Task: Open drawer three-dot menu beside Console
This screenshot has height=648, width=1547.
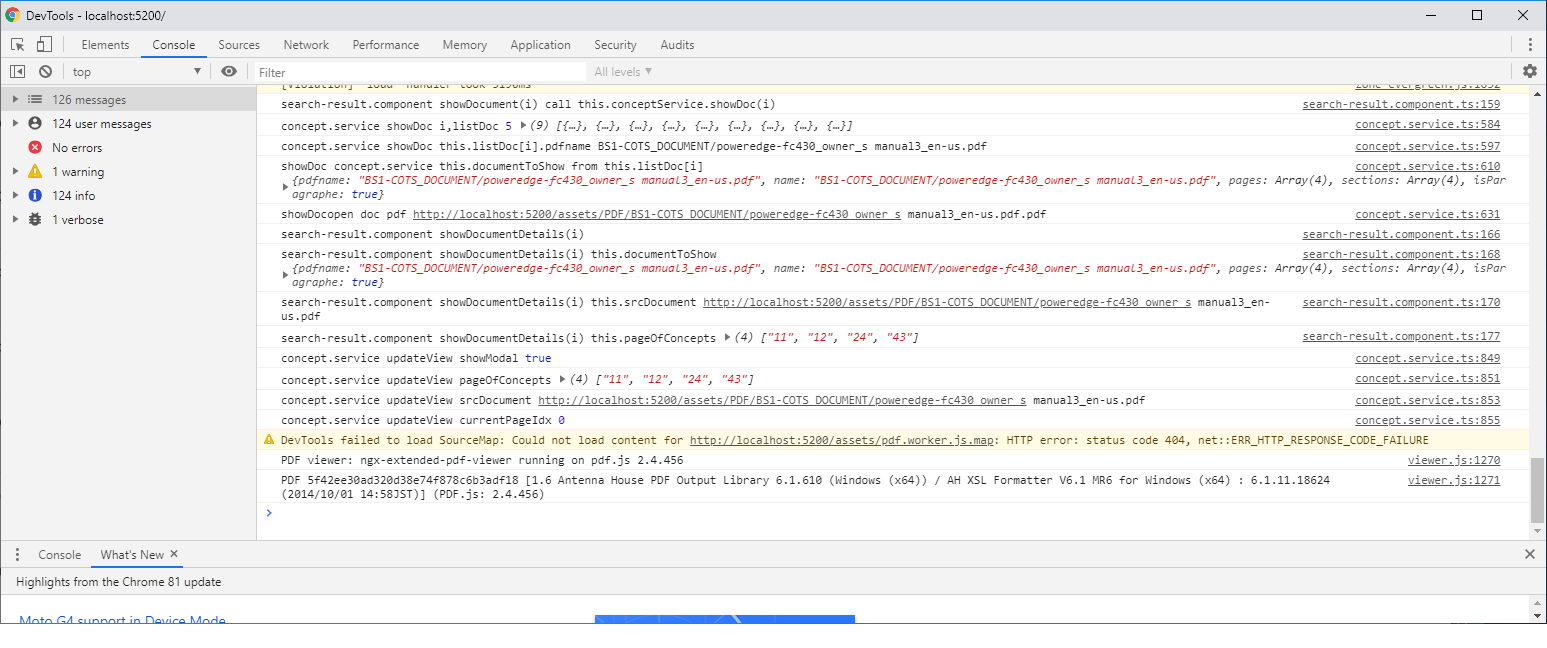Action: tap(17, 554)
